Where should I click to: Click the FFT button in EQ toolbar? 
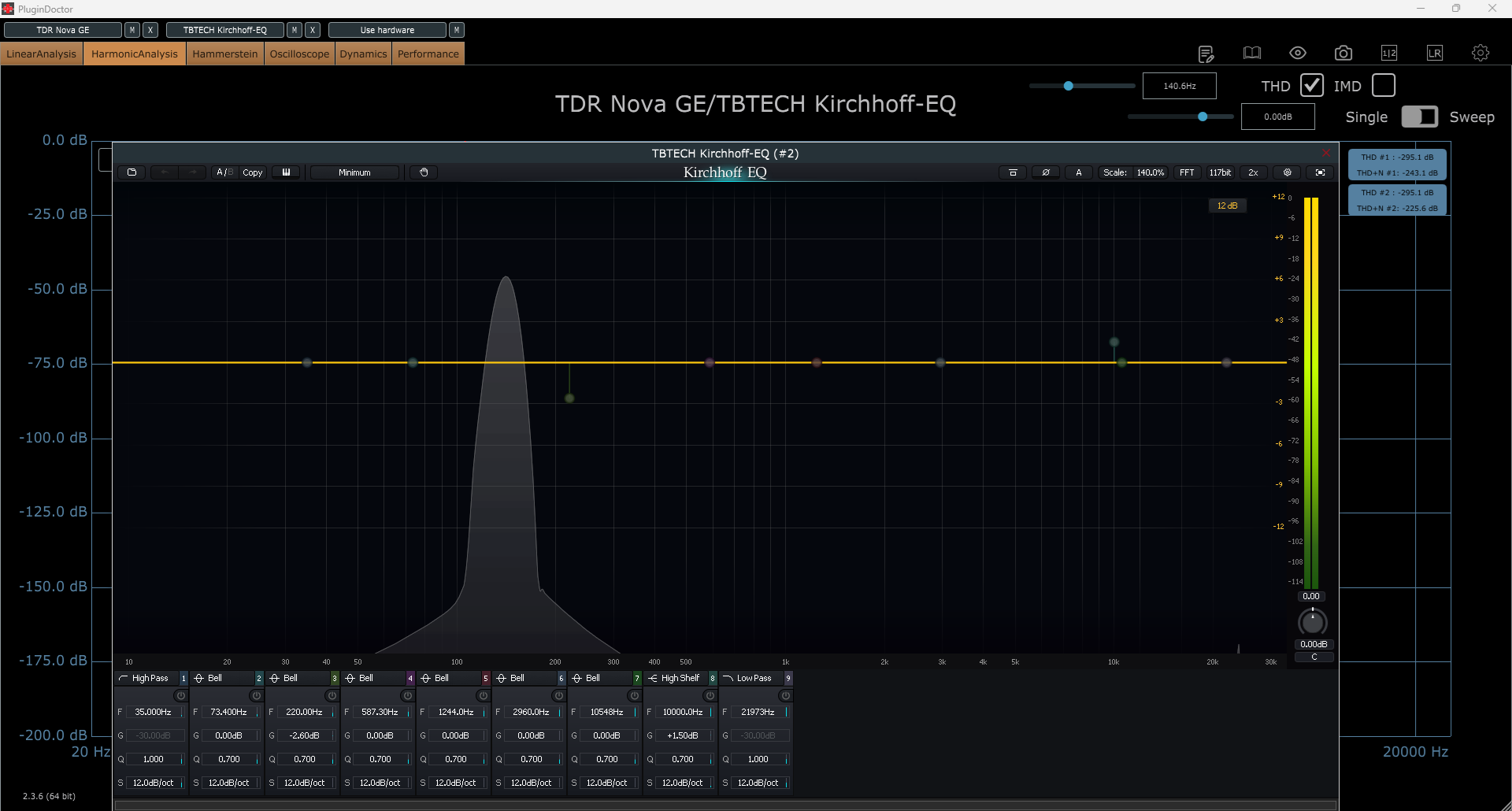pyautogui.click(x=1187, y=172)
